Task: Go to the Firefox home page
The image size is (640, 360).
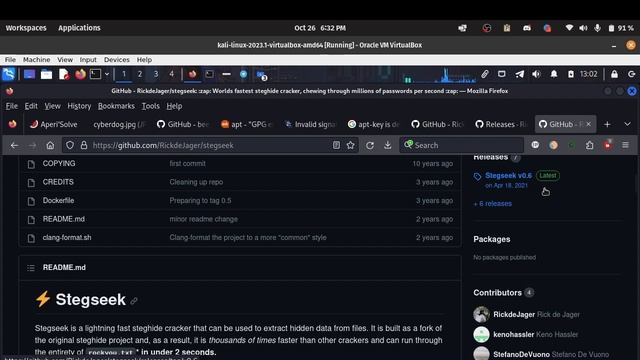Action: point(50,145)
